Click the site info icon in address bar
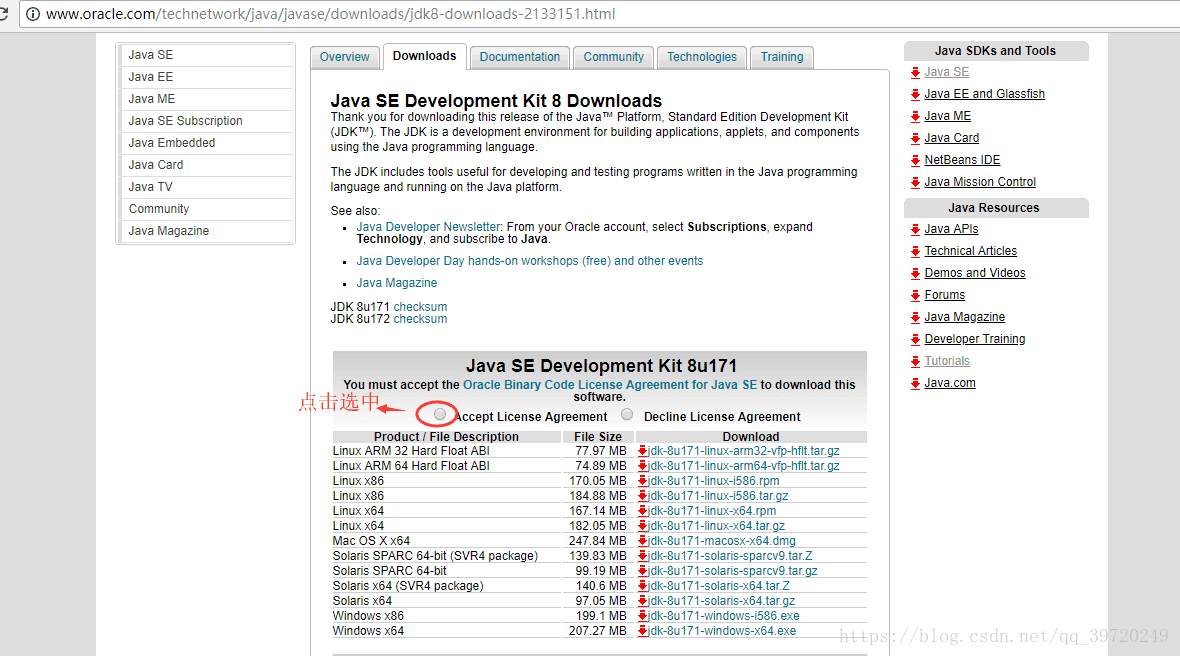1180x656 pixels. click(33, 14)
